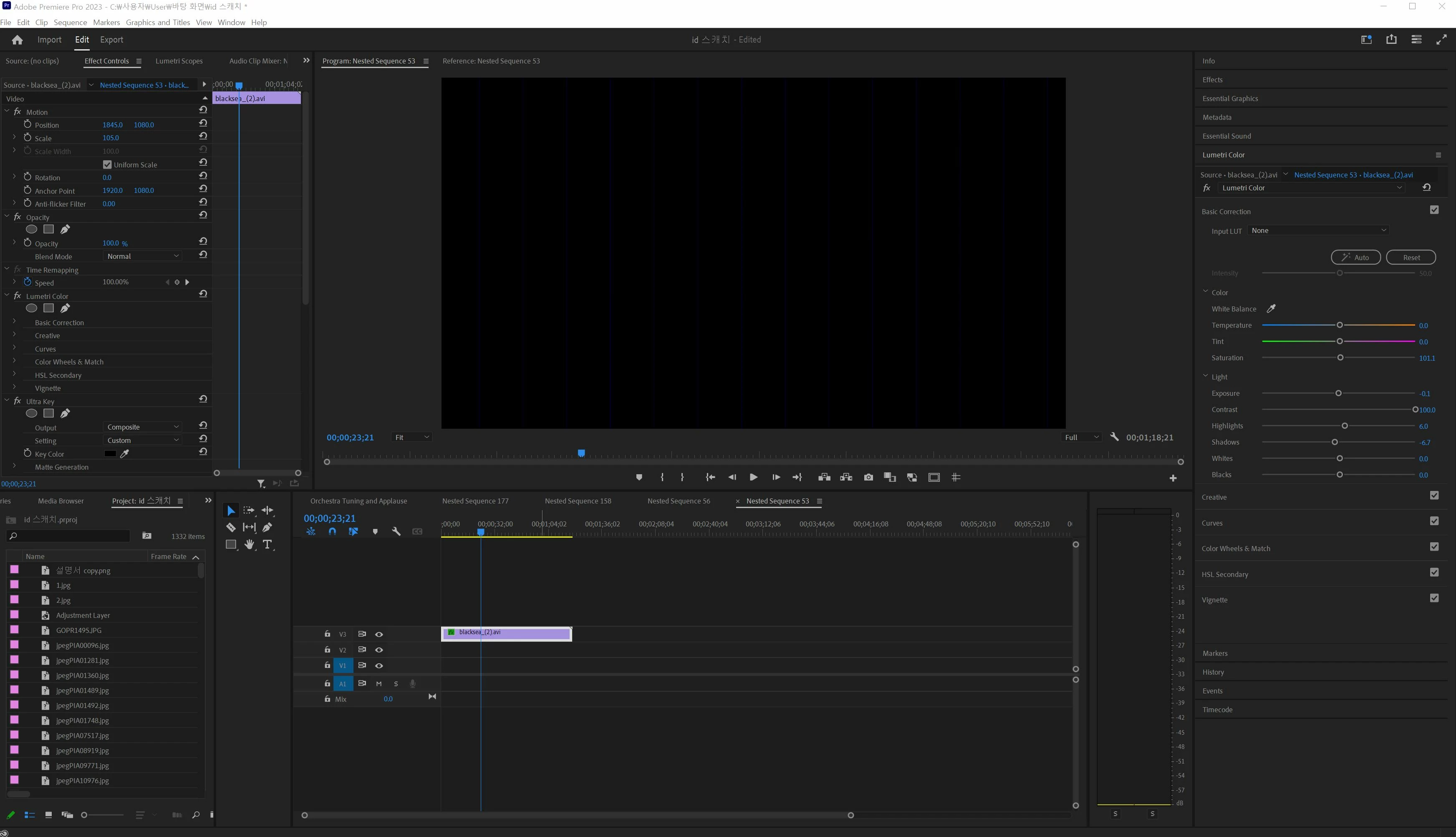The width and height of the screenshot is (1456, 837).
Task: Toggle timeline snapping magnet icon
Action: [x=332, y=532]
